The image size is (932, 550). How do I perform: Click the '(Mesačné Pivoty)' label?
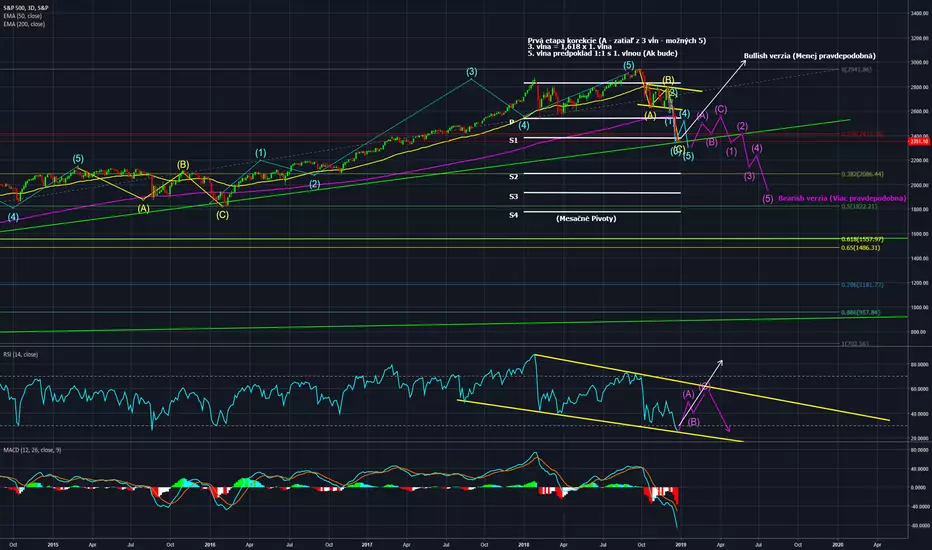point(586,219)
